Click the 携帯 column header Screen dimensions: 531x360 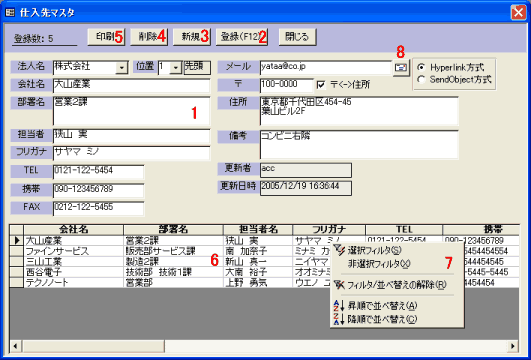[x=481, y=229]
